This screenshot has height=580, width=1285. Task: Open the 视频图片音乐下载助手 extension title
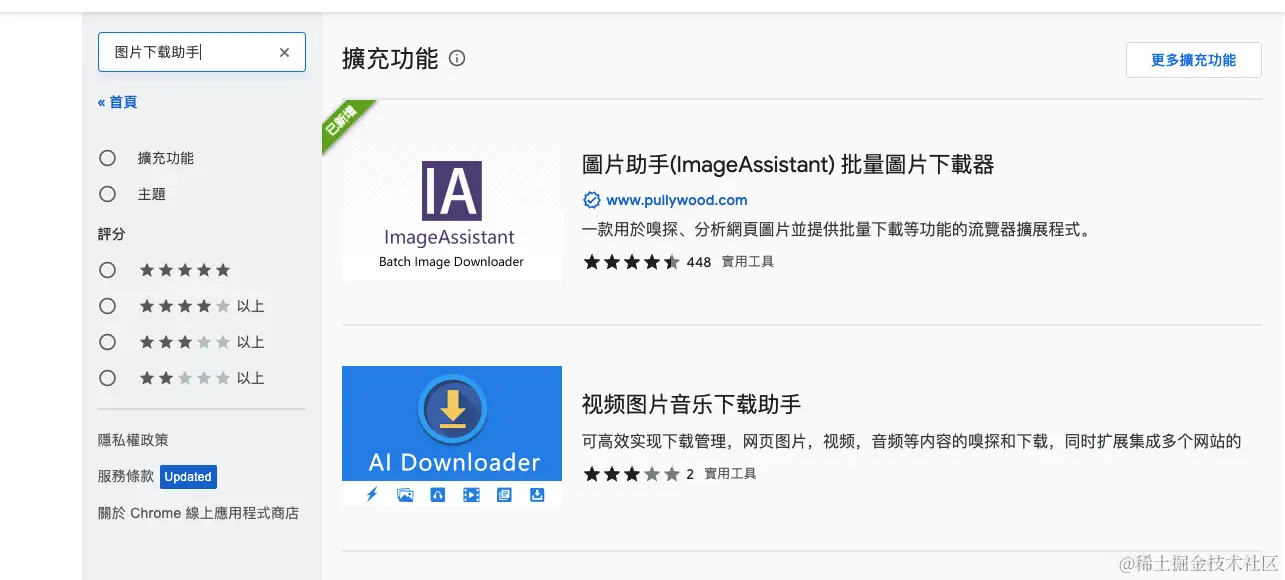point(692,404)
